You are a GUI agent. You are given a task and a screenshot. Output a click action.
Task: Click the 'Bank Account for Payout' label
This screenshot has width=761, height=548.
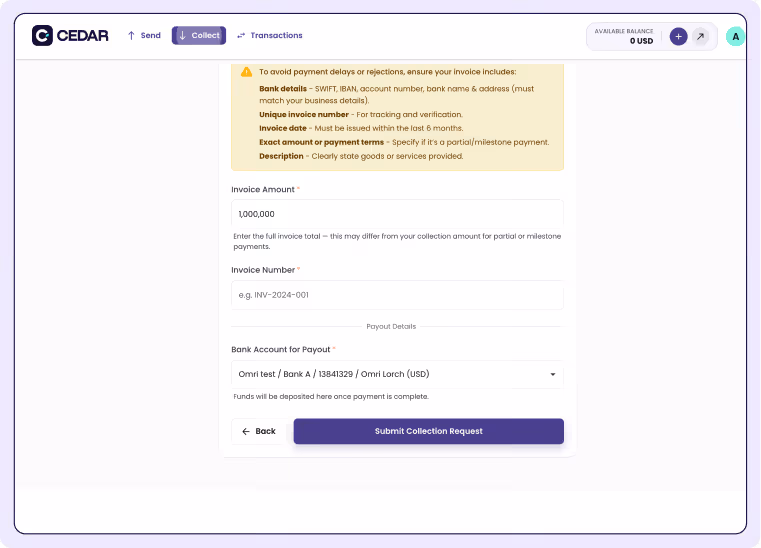pyautogui.click(x=281, y=349)
